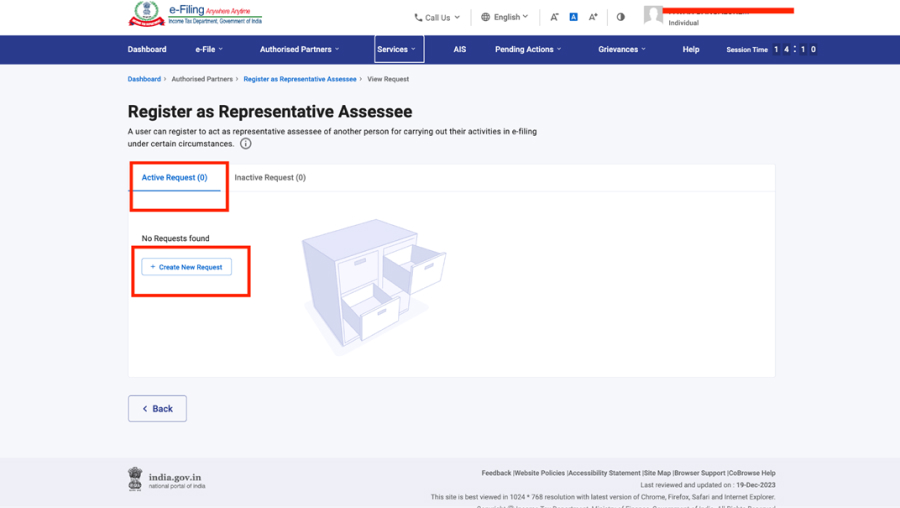Select the Active Request (0) tab
900x508 pixels.
[x=174, y=177]
